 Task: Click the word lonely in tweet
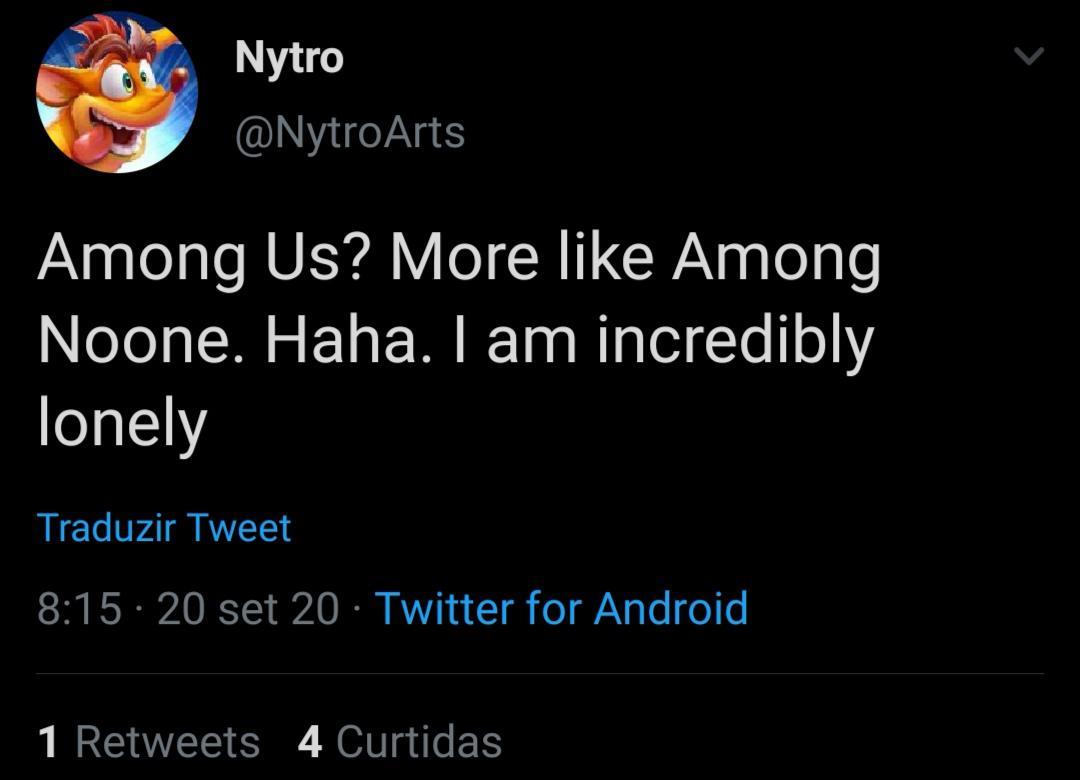[x=122, y=422]
